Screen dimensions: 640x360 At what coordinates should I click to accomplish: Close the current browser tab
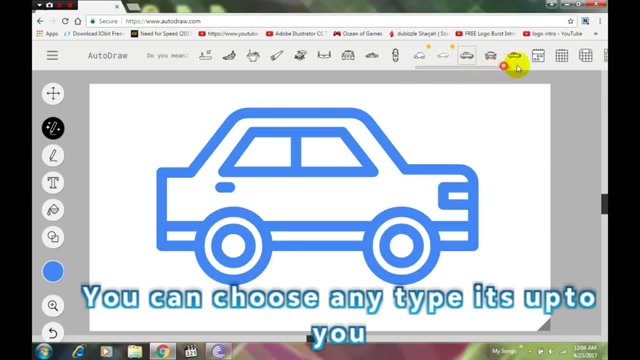point(117,7)
